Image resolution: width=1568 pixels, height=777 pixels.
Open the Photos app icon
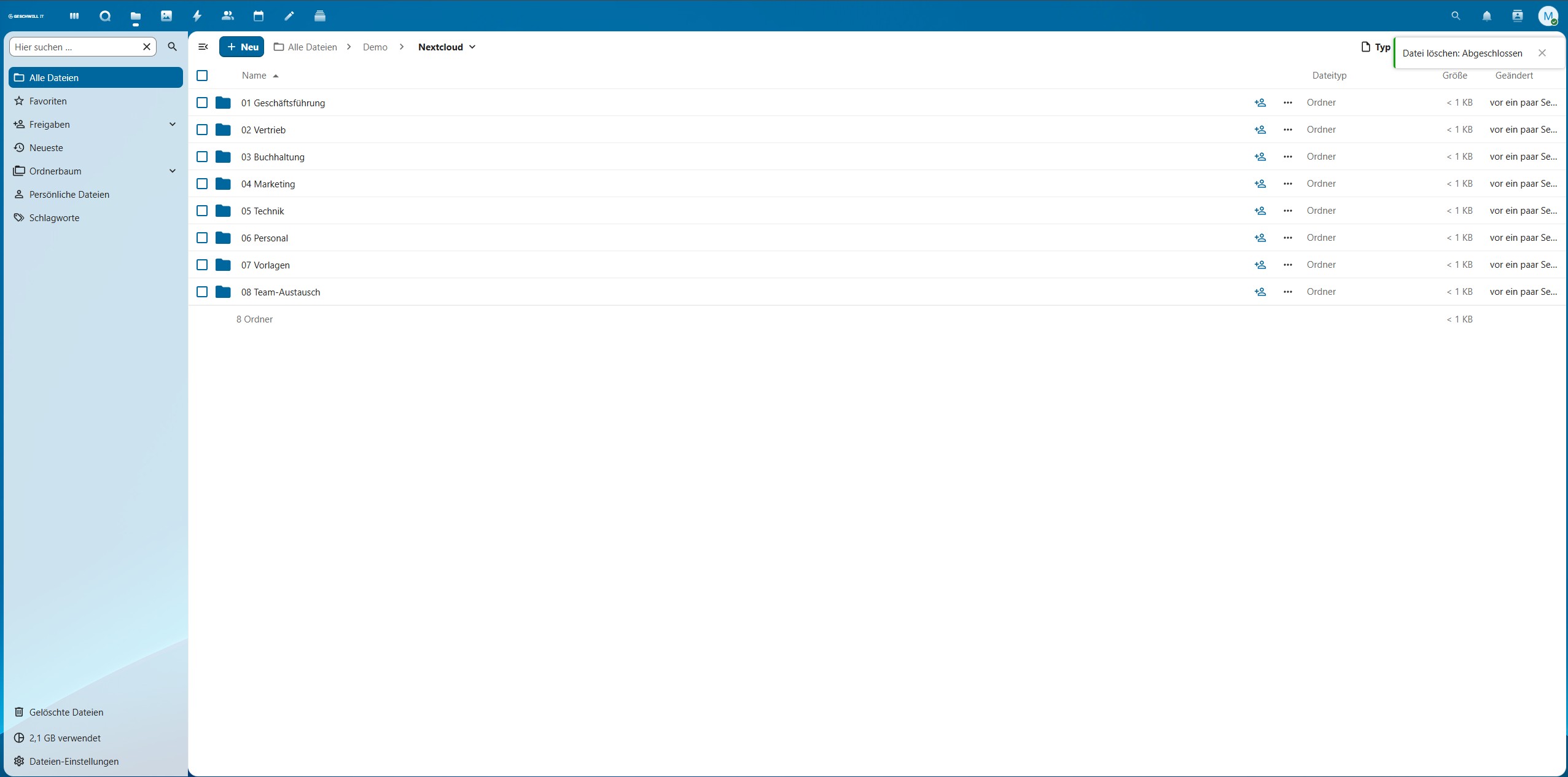(x=166, y=16)
